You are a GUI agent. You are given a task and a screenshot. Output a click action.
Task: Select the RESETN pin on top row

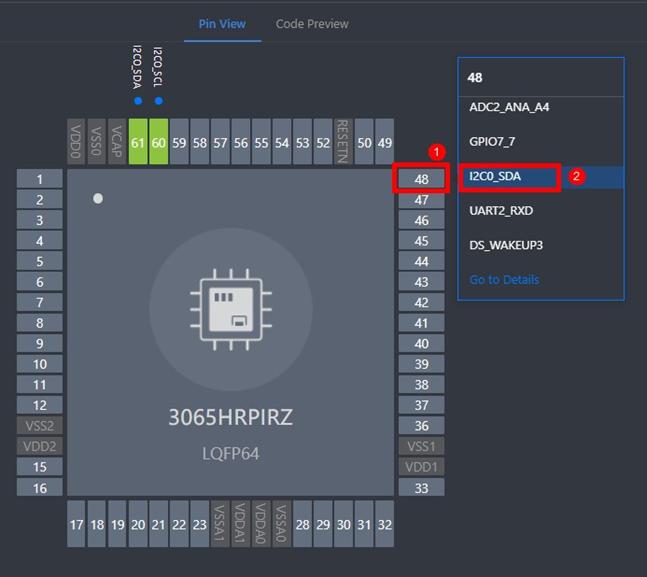[343, 144]
